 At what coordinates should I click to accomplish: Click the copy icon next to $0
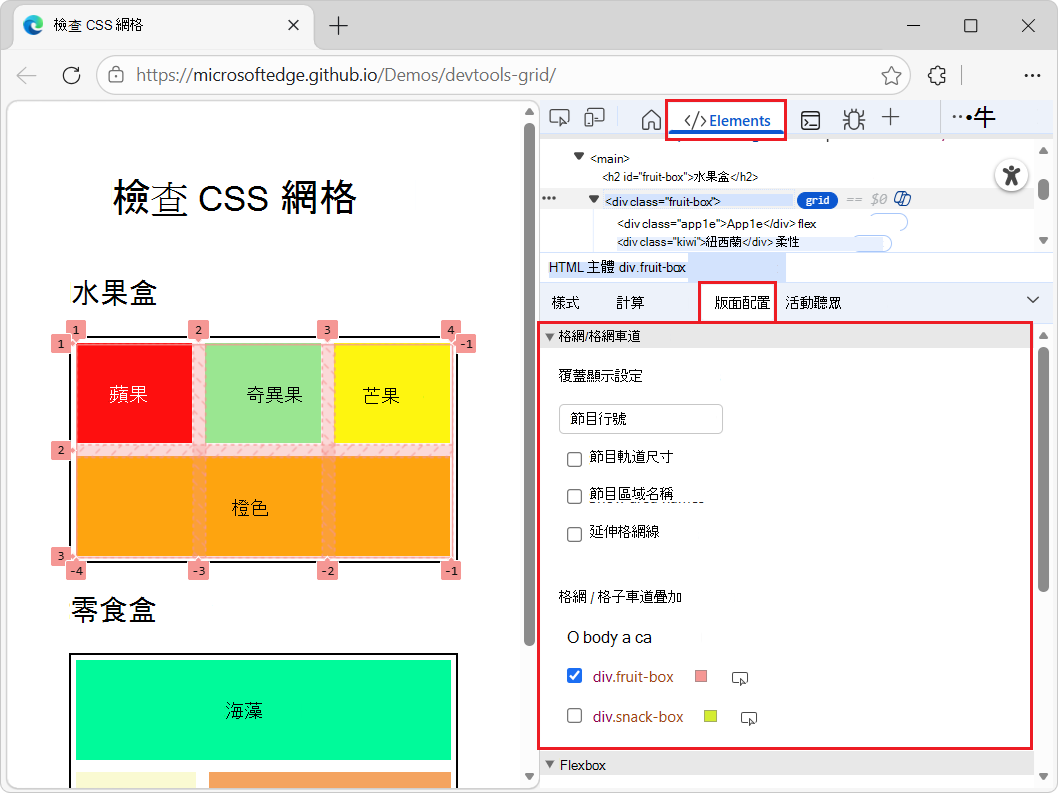902,198
